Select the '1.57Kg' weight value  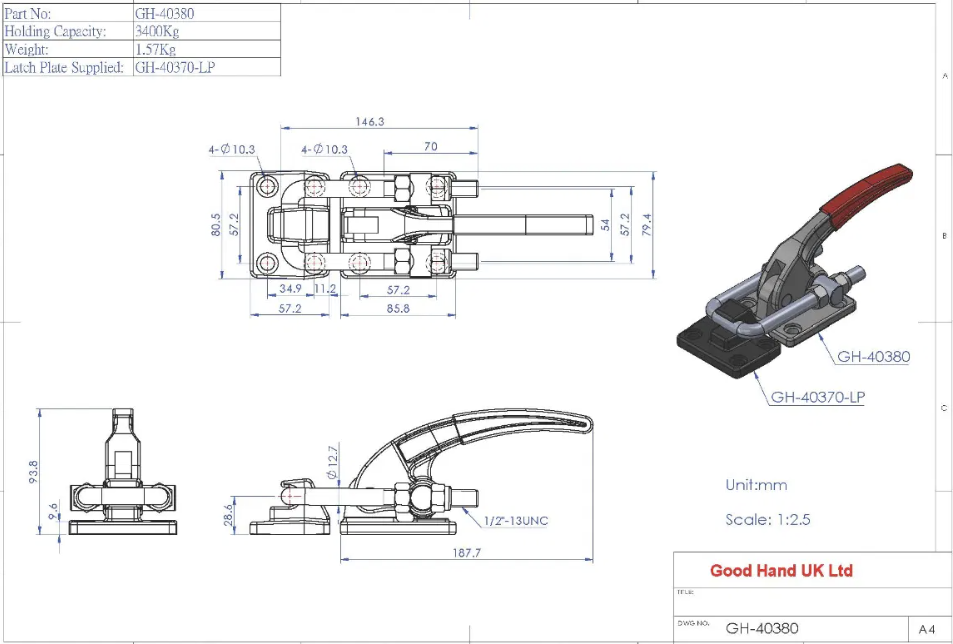point(156,49)
